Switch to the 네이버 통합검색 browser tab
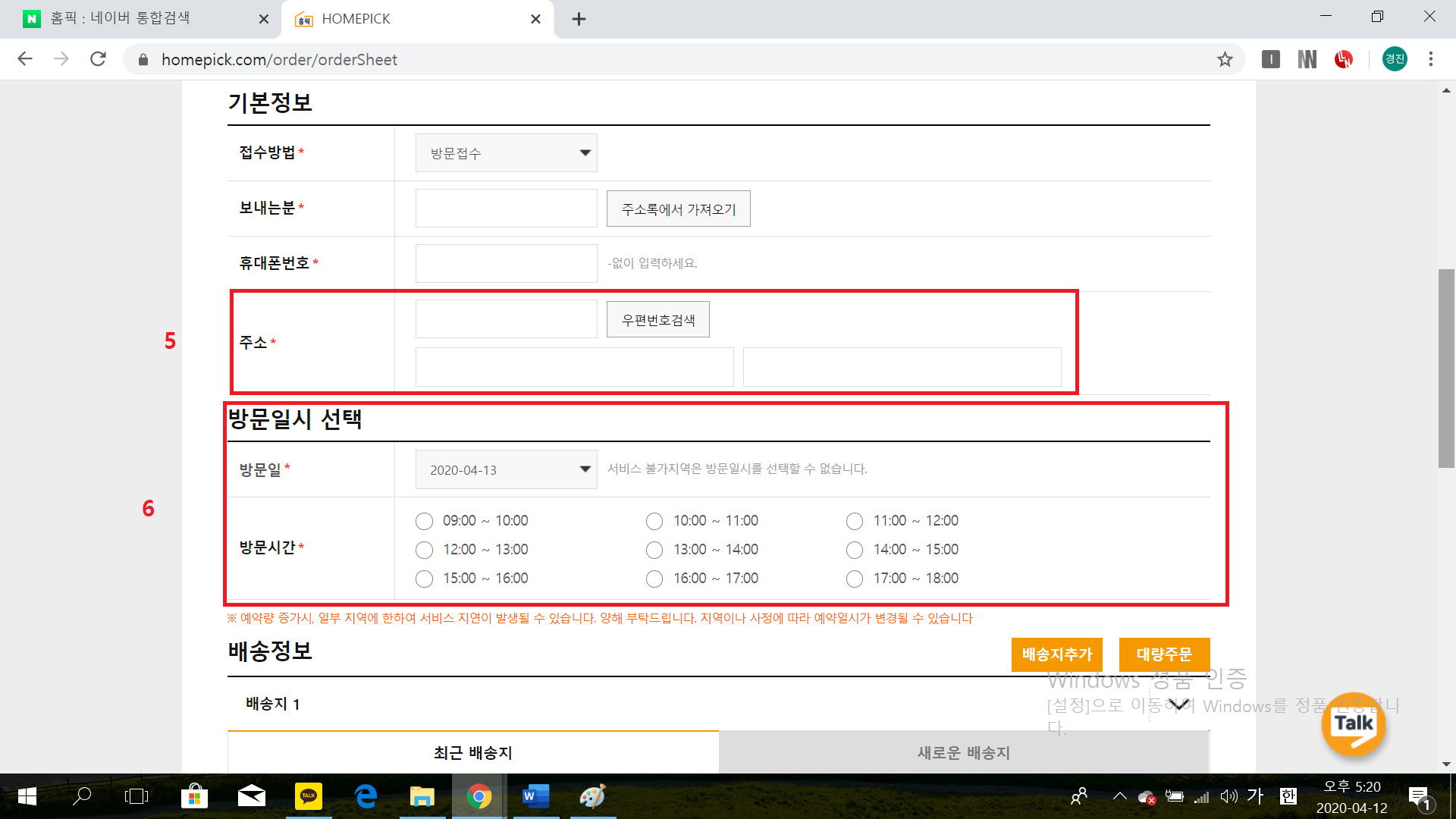The height and width of the screenshot is (819, 1456). click(x=121, y=18)
